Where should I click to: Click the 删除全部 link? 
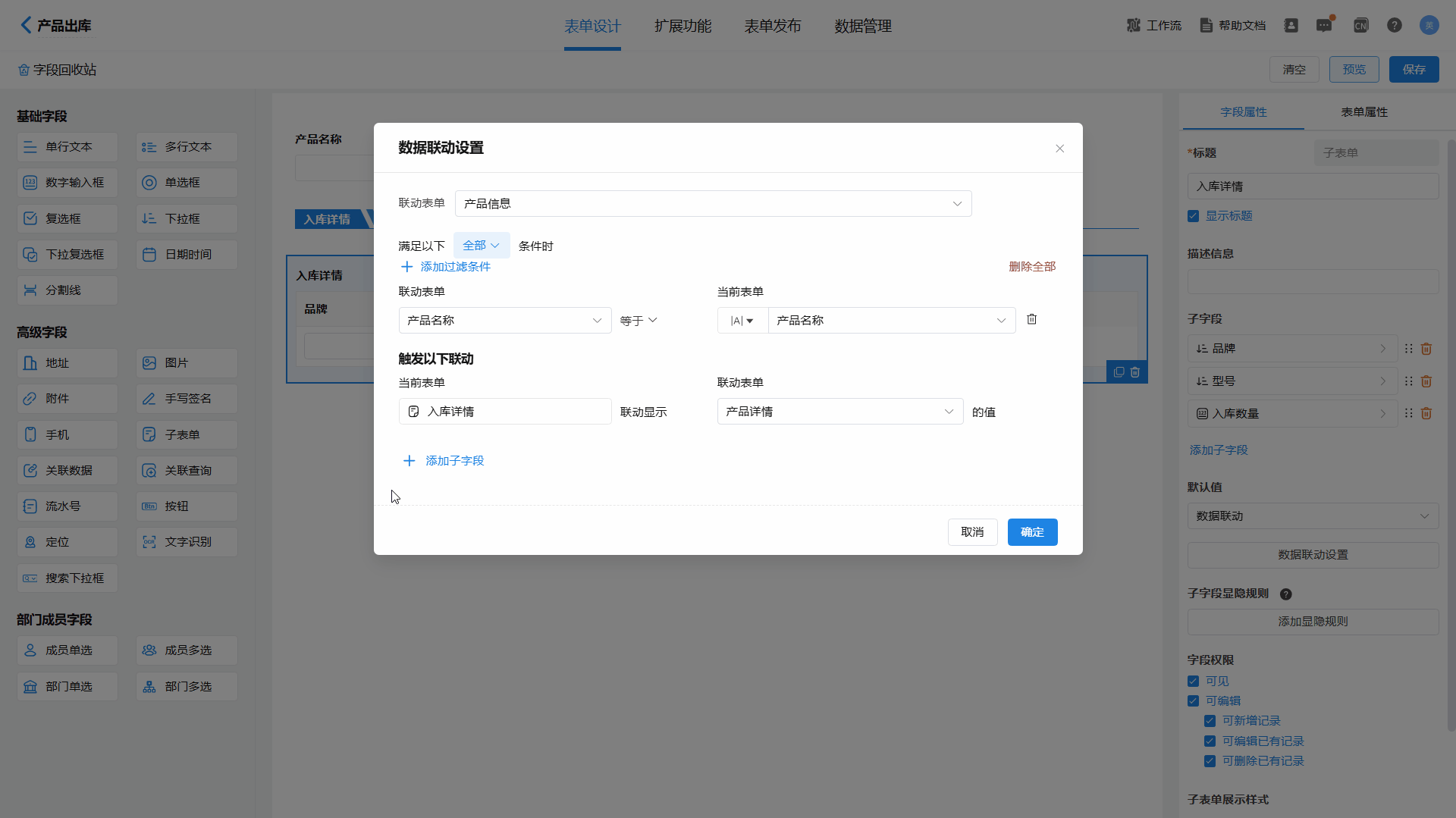(1031, 267)
